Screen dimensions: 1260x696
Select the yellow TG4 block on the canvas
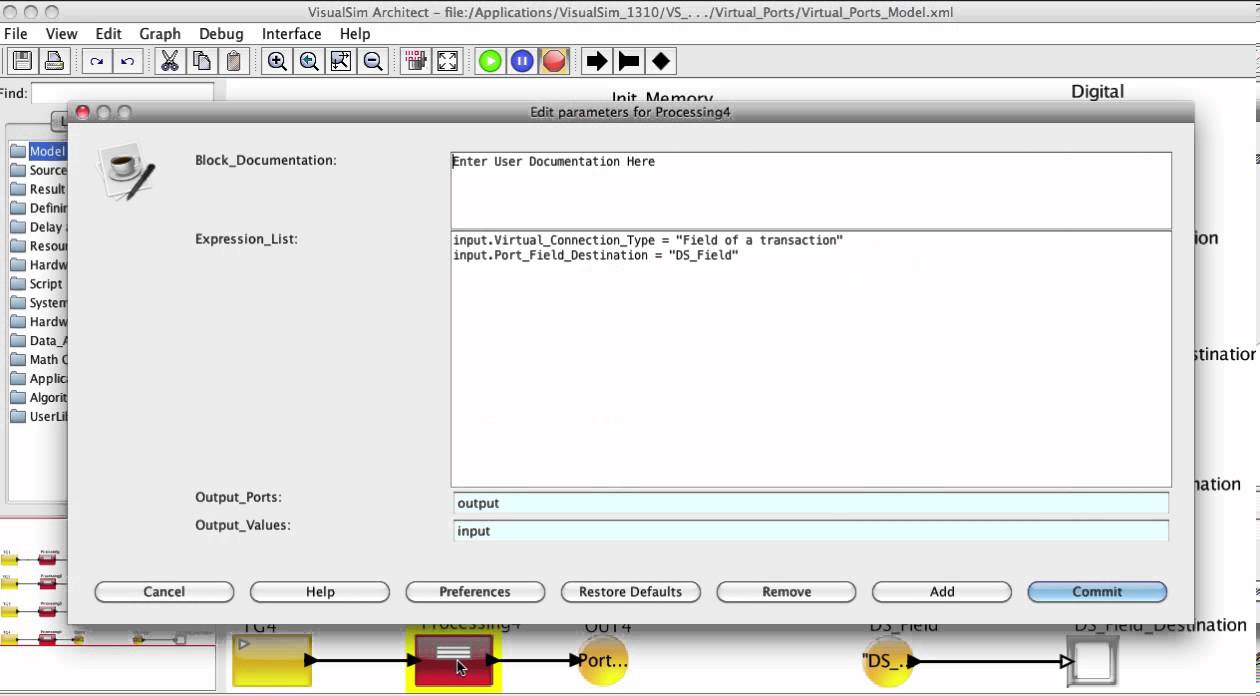pyautogui.click(x=272, y=660)
